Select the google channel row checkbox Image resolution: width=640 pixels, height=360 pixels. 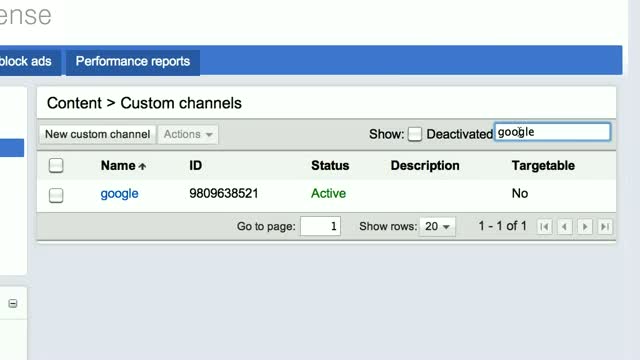pos(56,195)
